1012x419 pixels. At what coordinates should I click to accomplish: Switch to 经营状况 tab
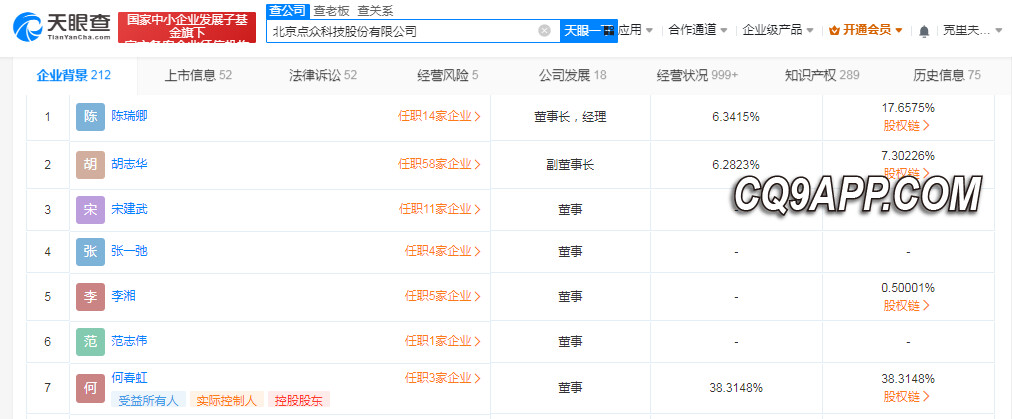pos(697,76)
